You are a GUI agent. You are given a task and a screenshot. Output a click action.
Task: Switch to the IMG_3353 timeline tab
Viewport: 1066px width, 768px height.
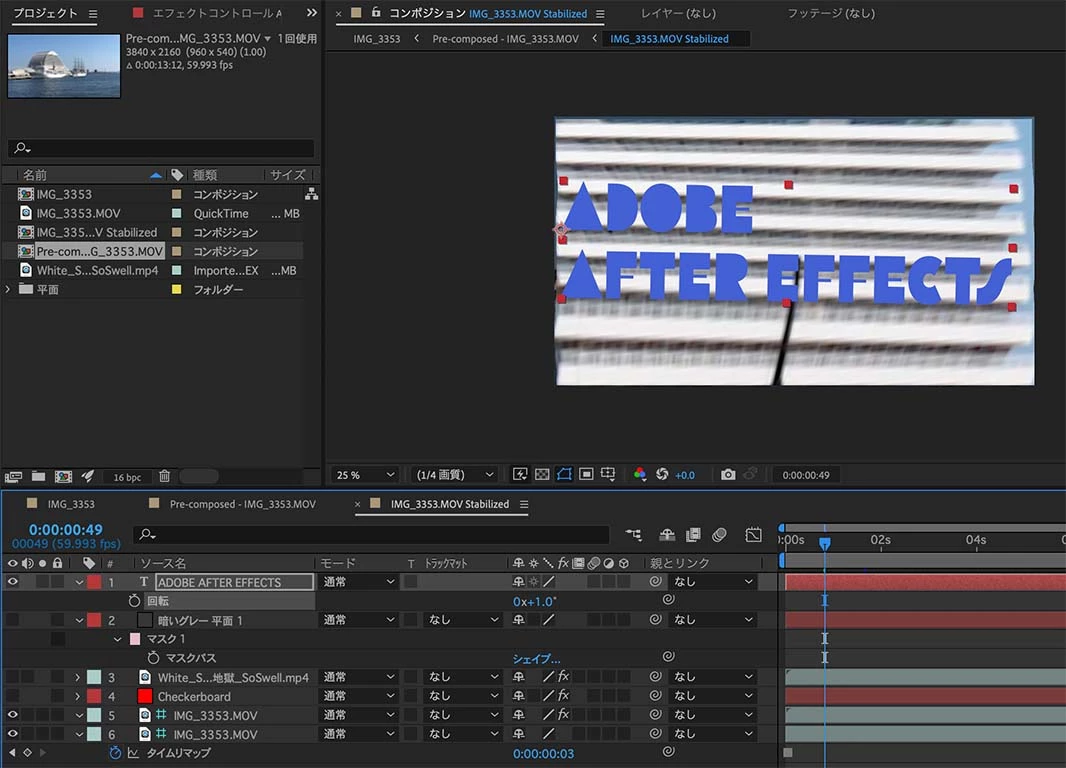pos(71,504)
